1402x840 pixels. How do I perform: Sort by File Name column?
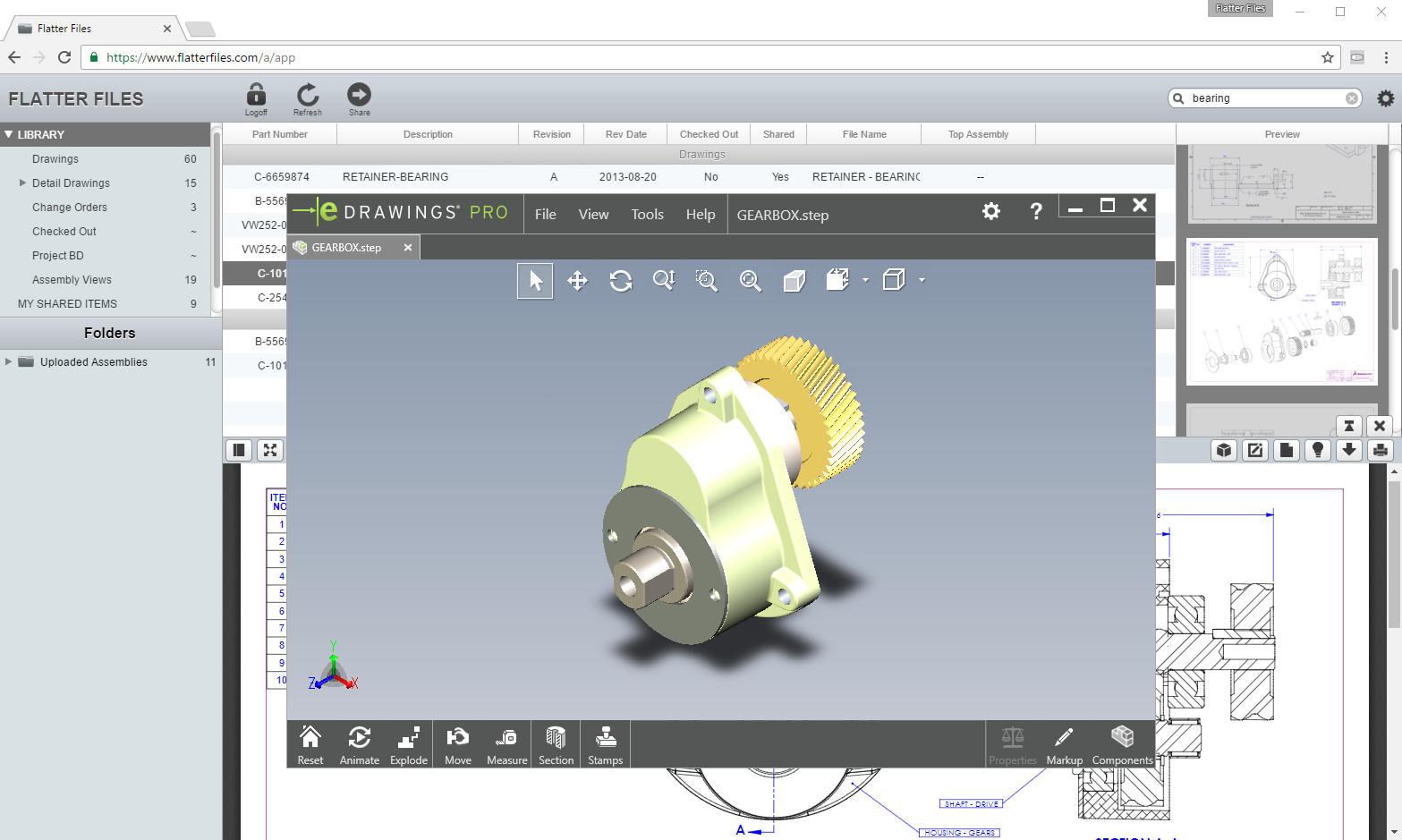pyautogui.click(x=864, y=134)
